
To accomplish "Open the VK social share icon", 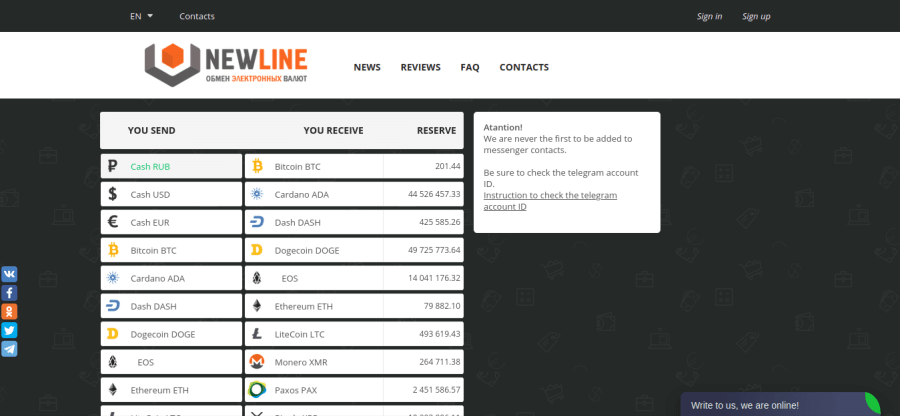I will (9, 274).
